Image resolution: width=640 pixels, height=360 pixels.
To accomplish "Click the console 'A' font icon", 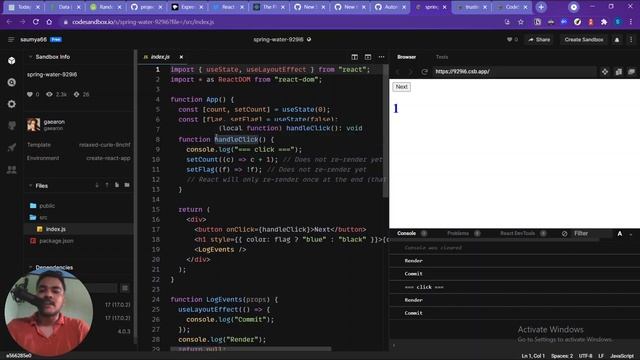I will point(620,233).
